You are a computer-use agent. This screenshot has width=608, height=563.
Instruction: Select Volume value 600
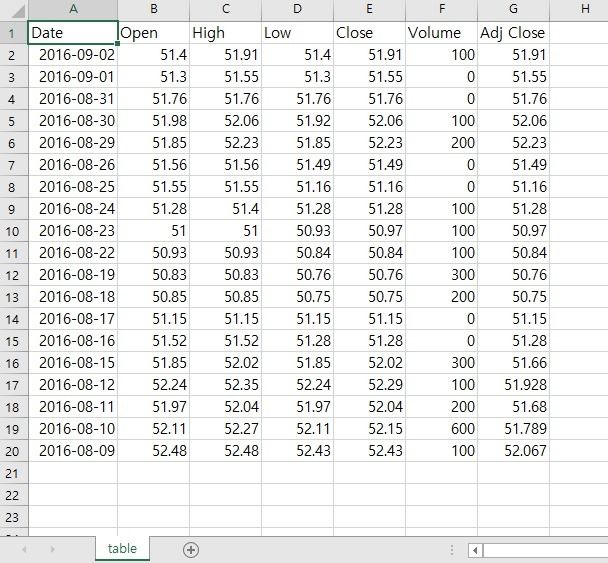442,428
